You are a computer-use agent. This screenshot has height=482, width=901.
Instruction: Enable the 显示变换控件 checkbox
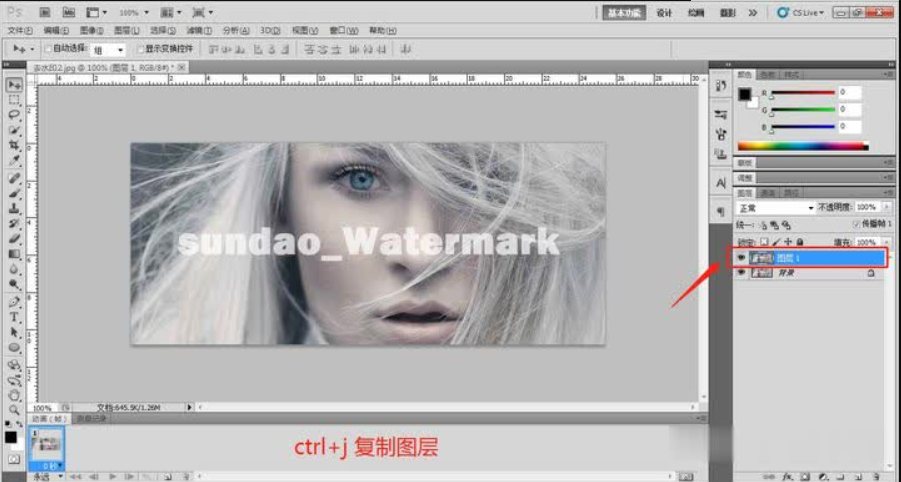coord(140,49)
